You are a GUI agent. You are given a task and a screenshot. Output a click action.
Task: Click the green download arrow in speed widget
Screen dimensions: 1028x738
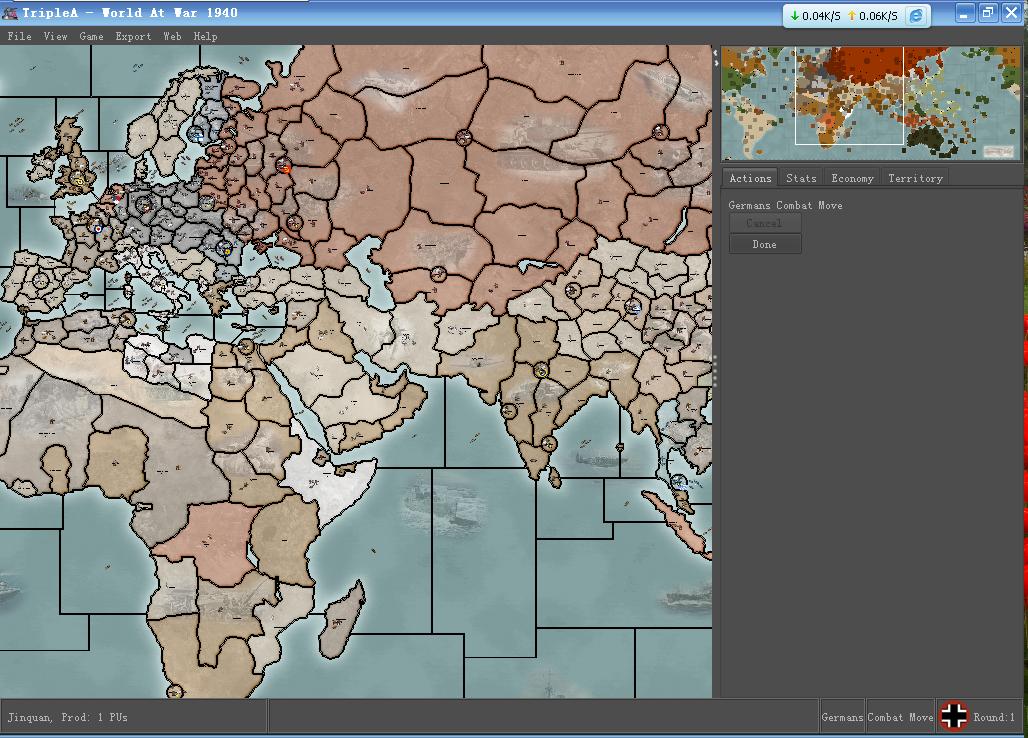click(x=795, y=16)
